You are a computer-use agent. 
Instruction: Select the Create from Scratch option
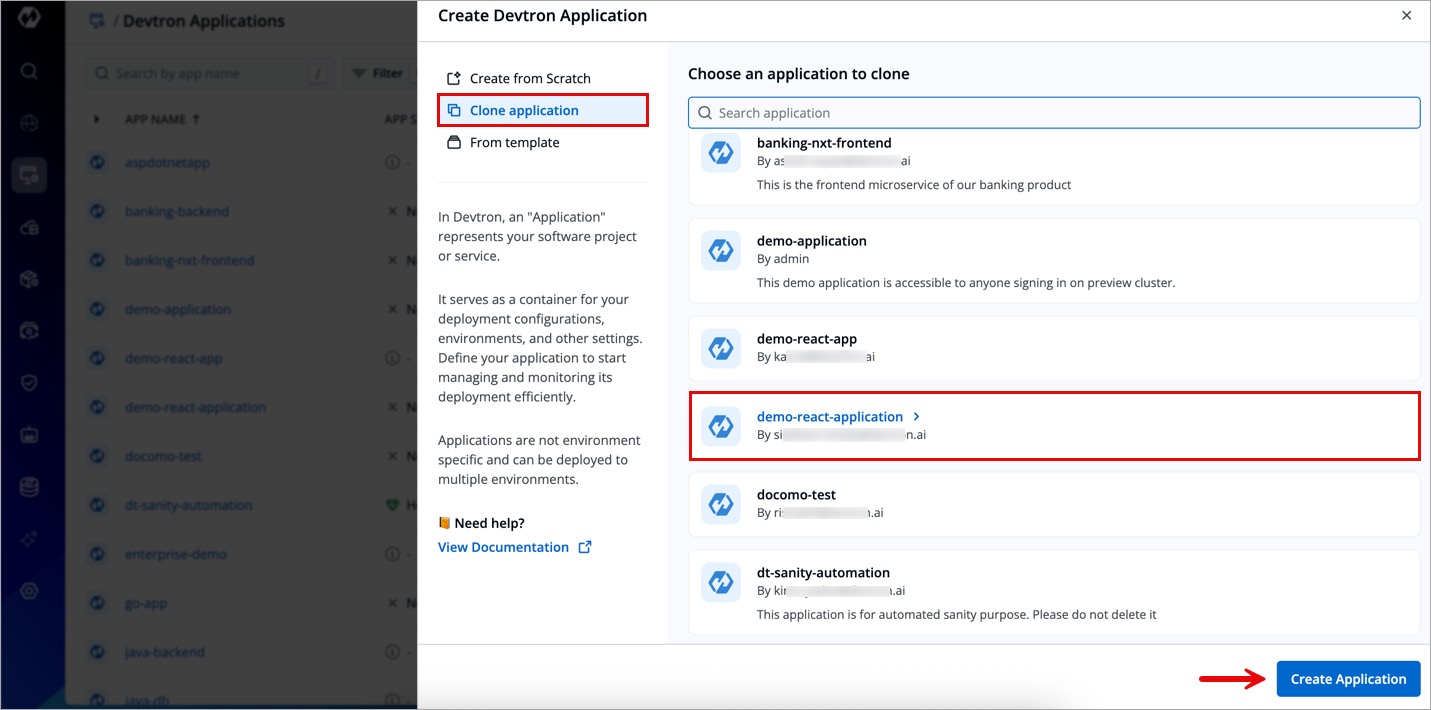530,78
